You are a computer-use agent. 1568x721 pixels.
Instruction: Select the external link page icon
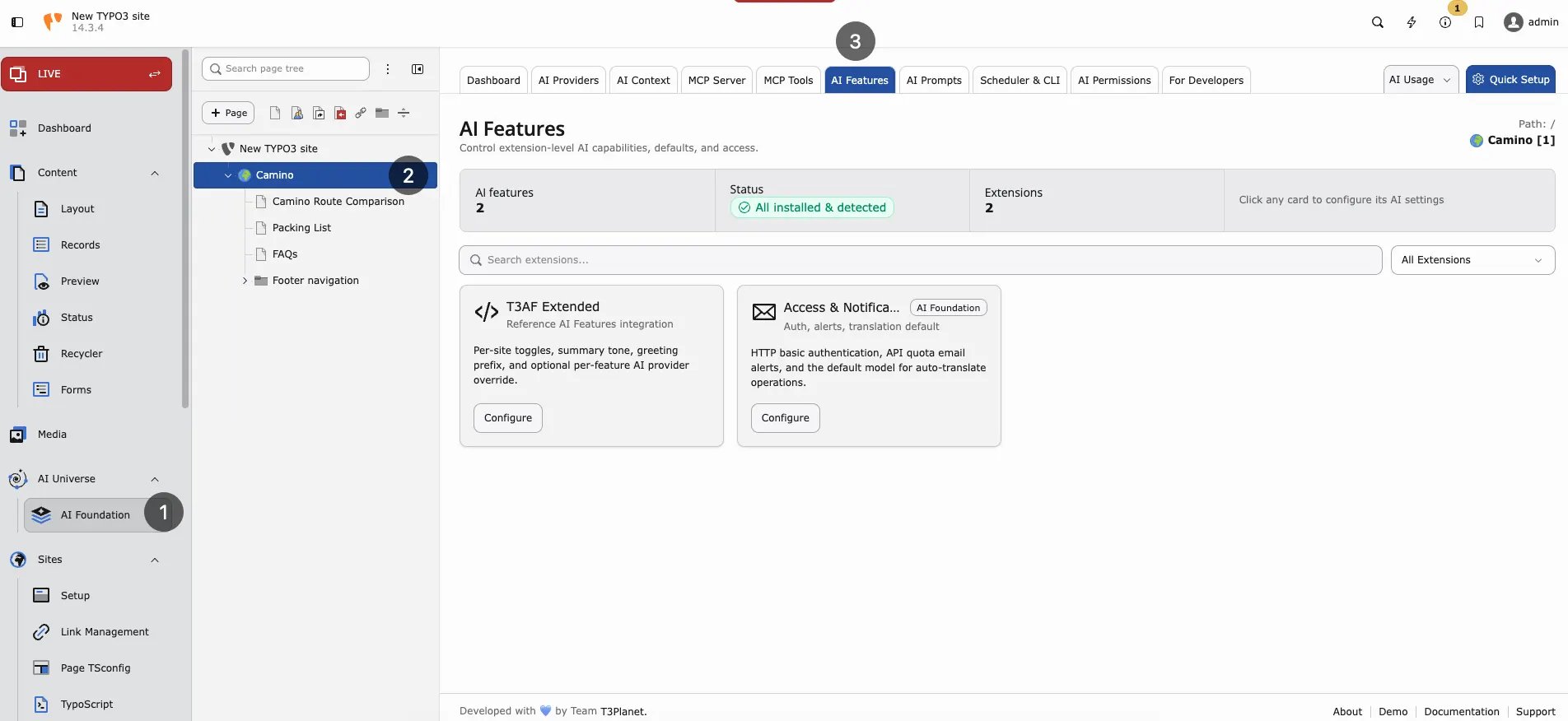pos(361,113)
